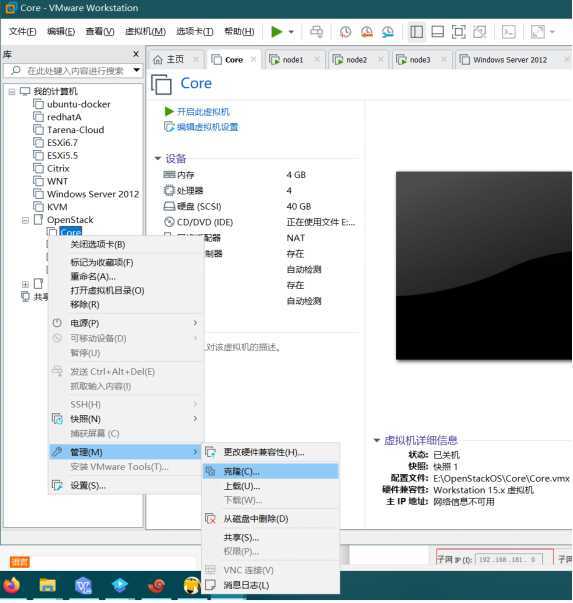573x603 pixels.
Task: Select Windows Server 2012 in library tree
Action: point(93,194)
